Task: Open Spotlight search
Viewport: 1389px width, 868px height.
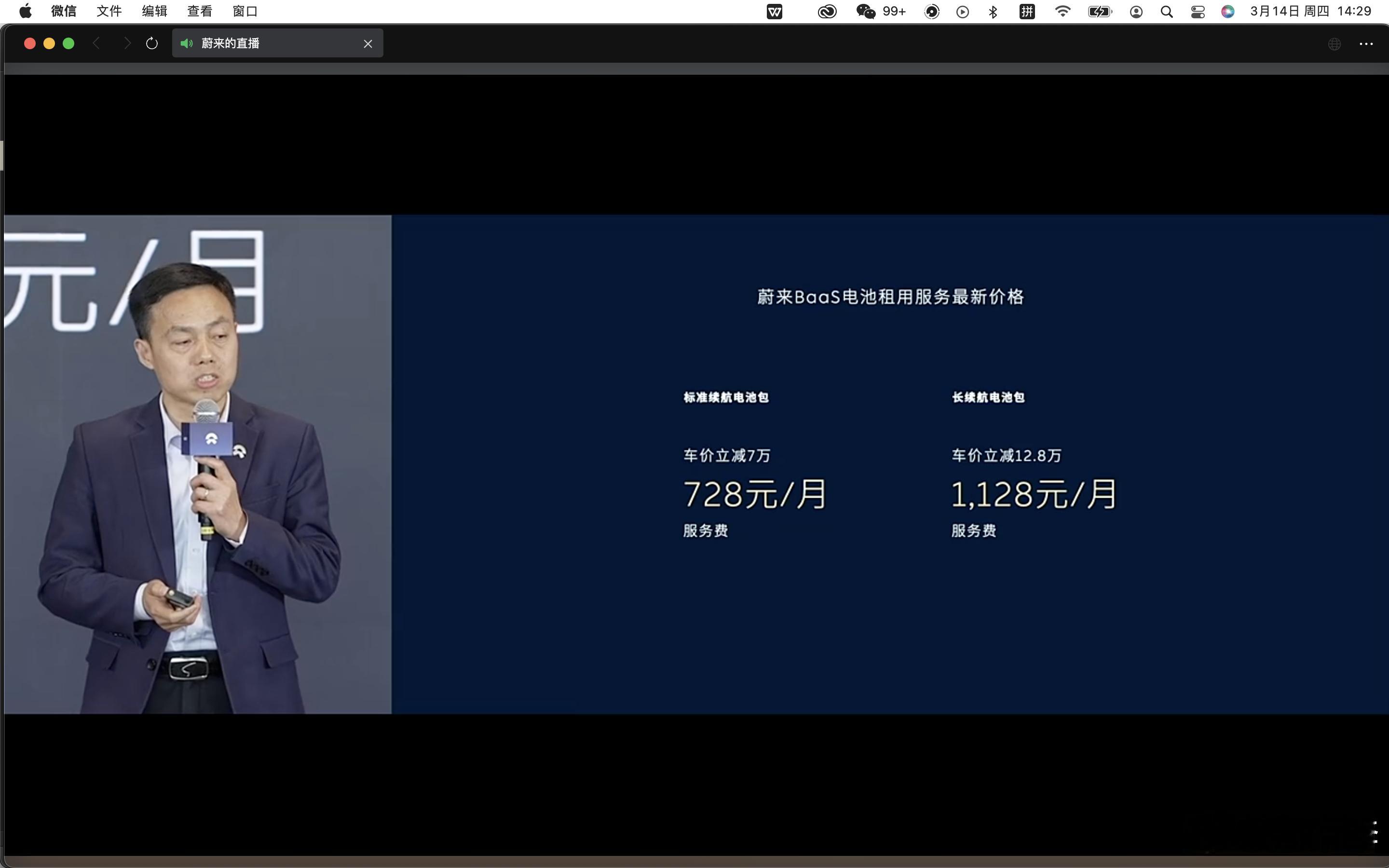Action: coord(1166,12)
